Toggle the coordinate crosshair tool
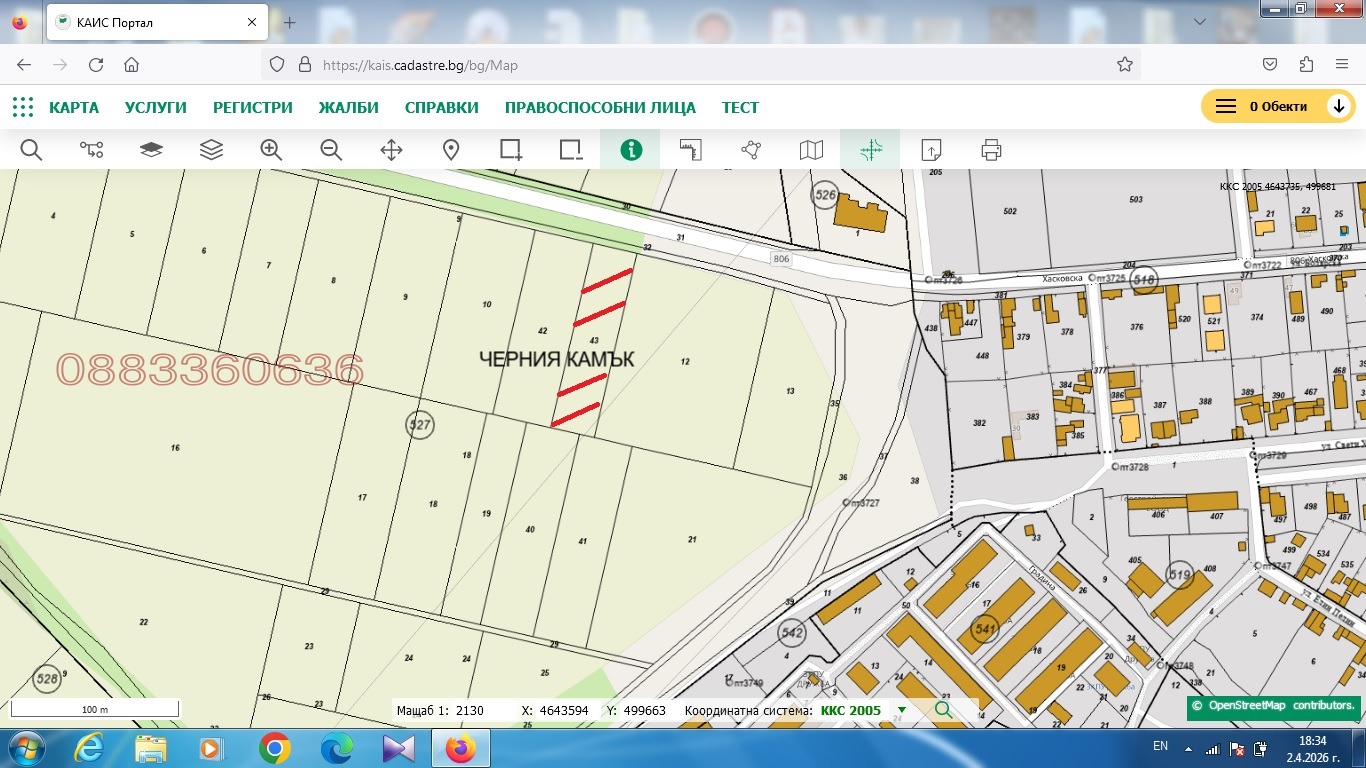The image size is (1366, 768). click(x=869, y=150)
